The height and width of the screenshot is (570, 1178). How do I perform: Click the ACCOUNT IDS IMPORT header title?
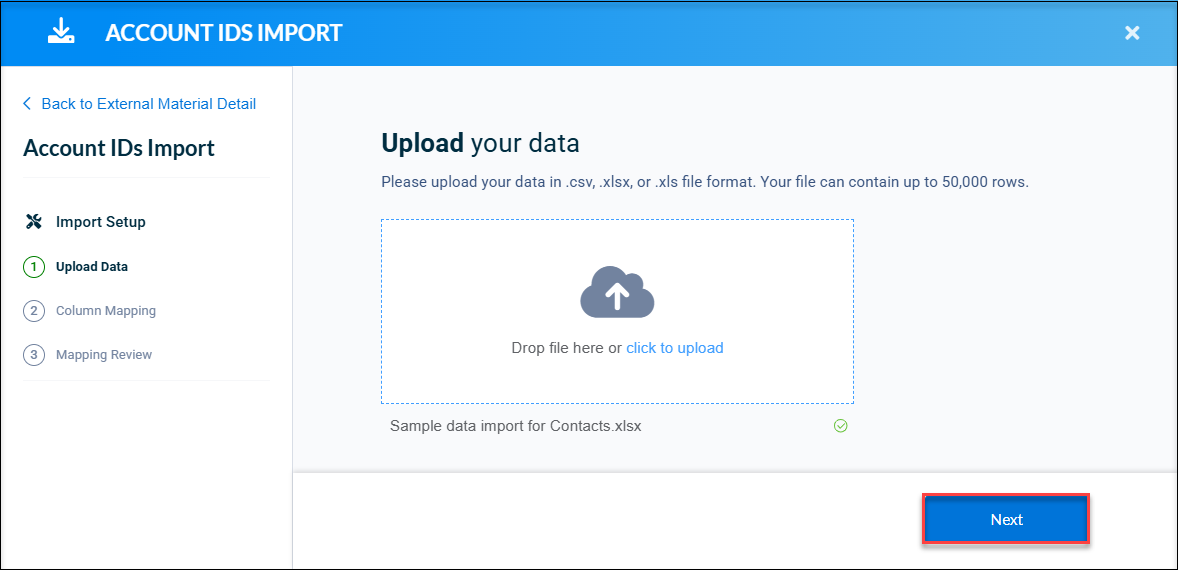click(x=224, y=32)
